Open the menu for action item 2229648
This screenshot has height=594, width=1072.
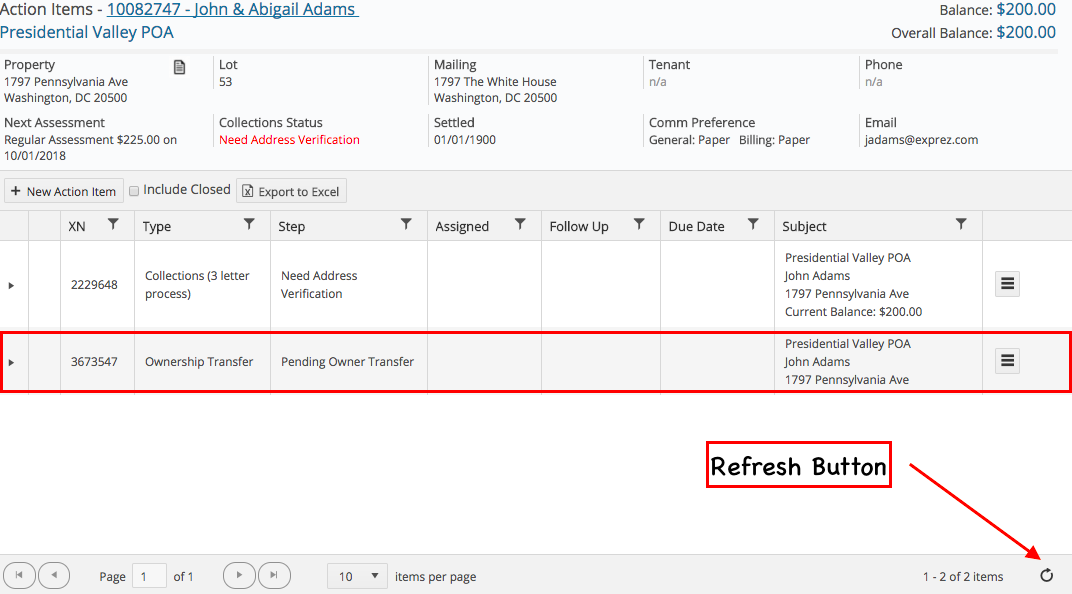[1007, 283]
